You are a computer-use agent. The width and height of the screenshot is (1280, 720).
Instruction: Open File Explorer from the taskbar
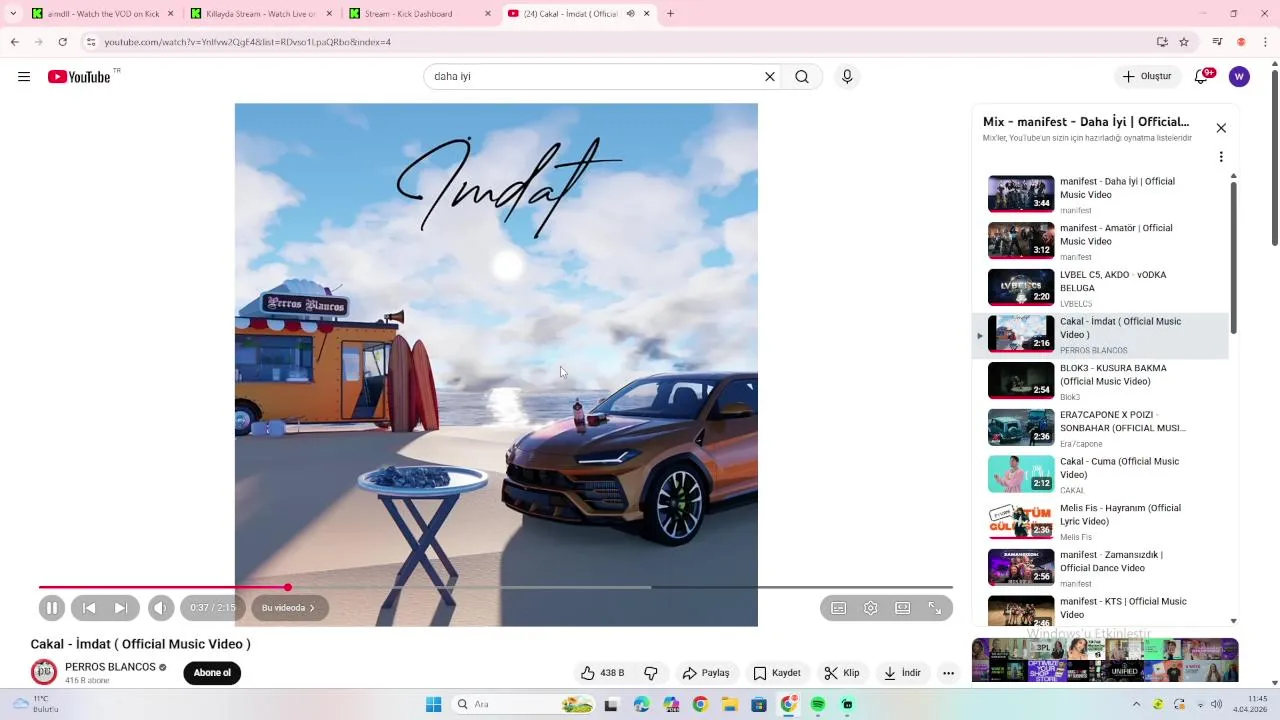click(x=730, y=705)
